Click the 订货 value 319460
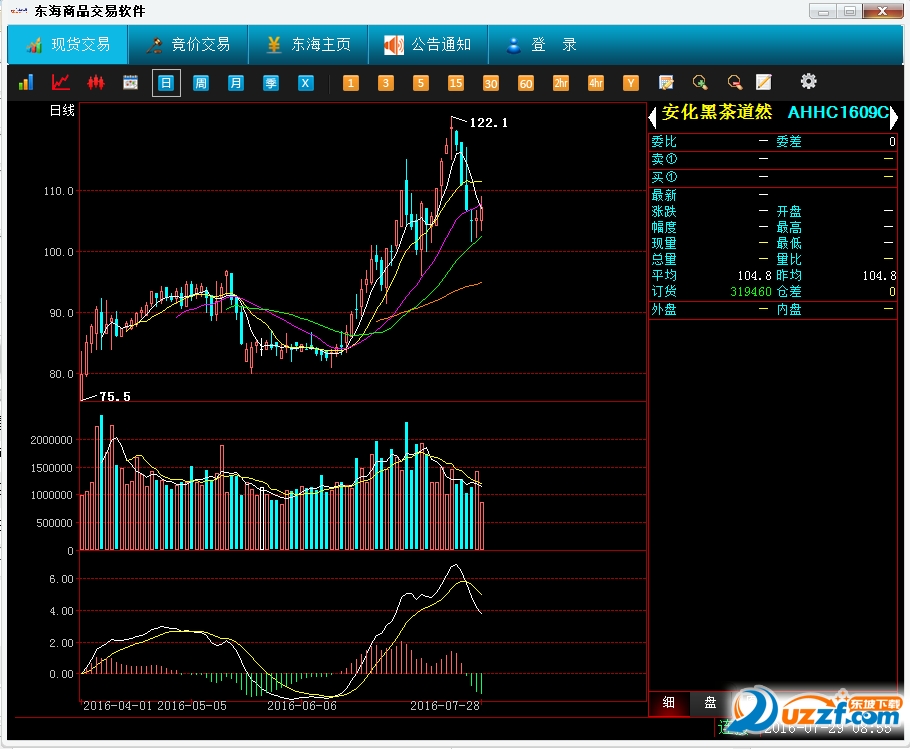Viewport: 910px width, 749px height. coord(751,292)
